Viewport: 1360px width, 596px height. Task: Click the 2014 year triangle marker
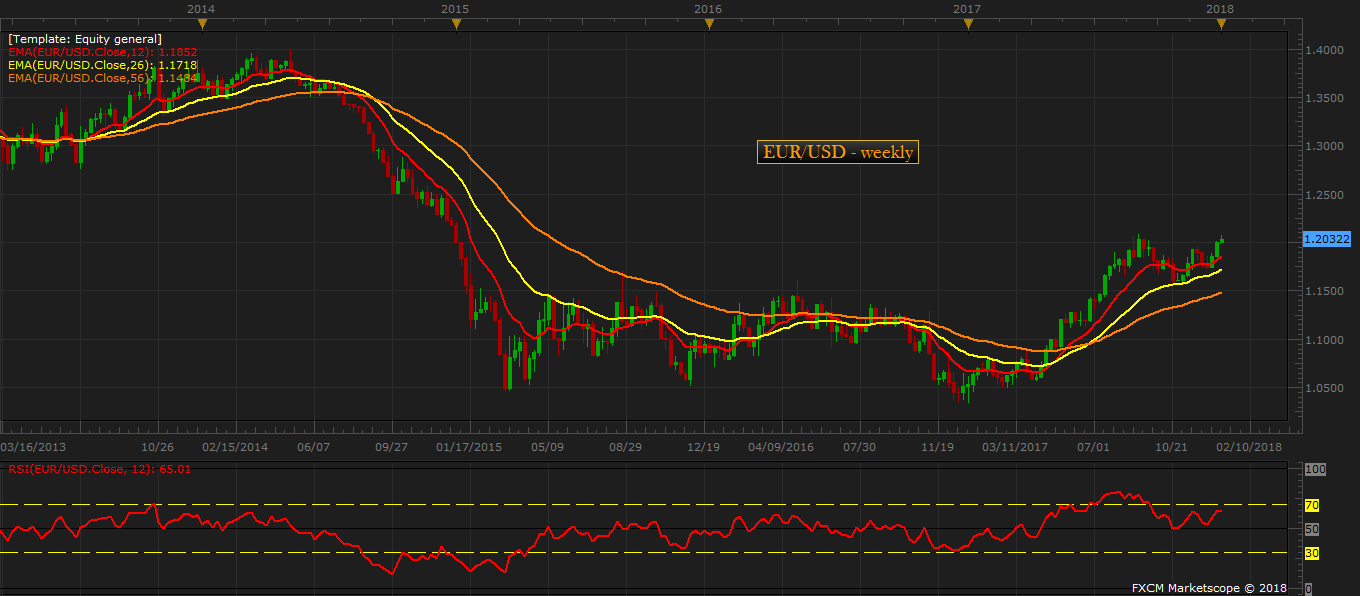tap(202, 24)
